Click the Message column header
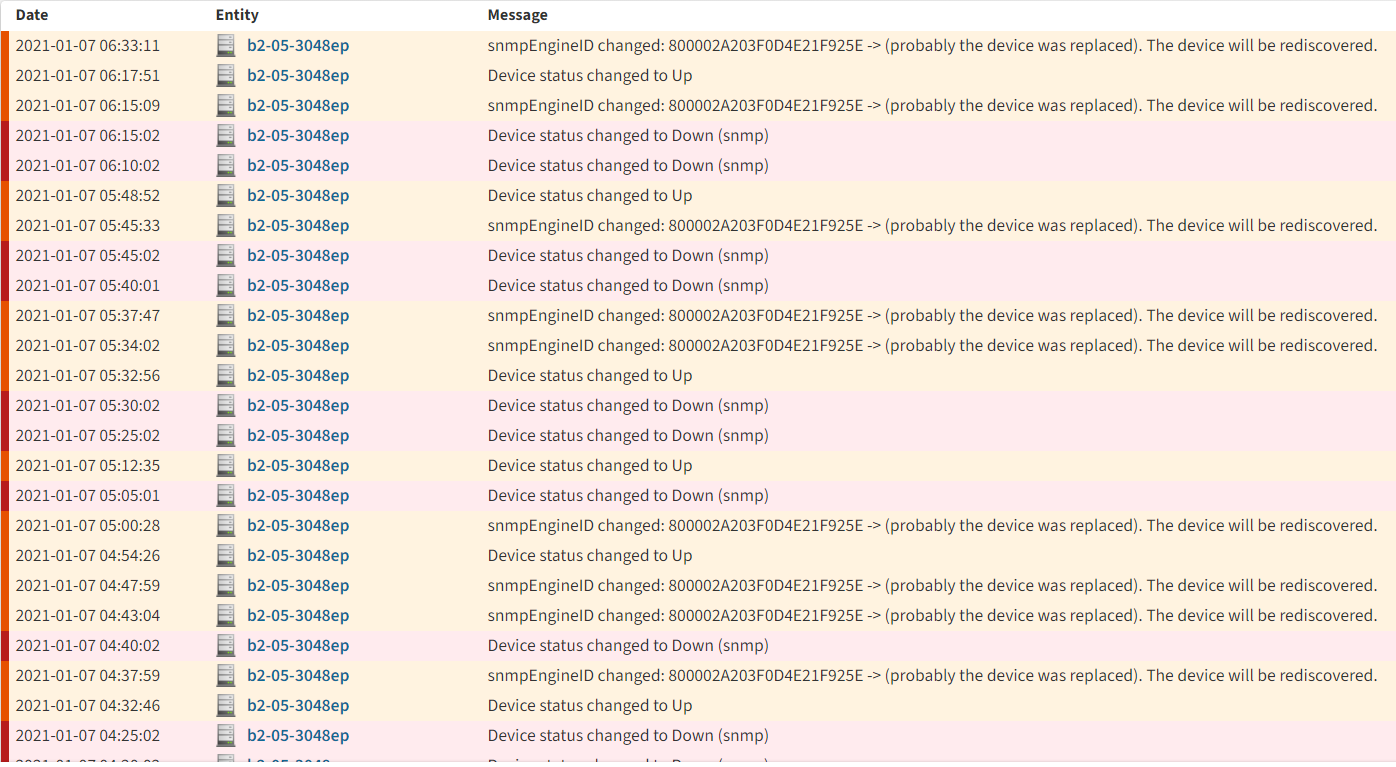1396x767 pixels. tap(517, 15)
